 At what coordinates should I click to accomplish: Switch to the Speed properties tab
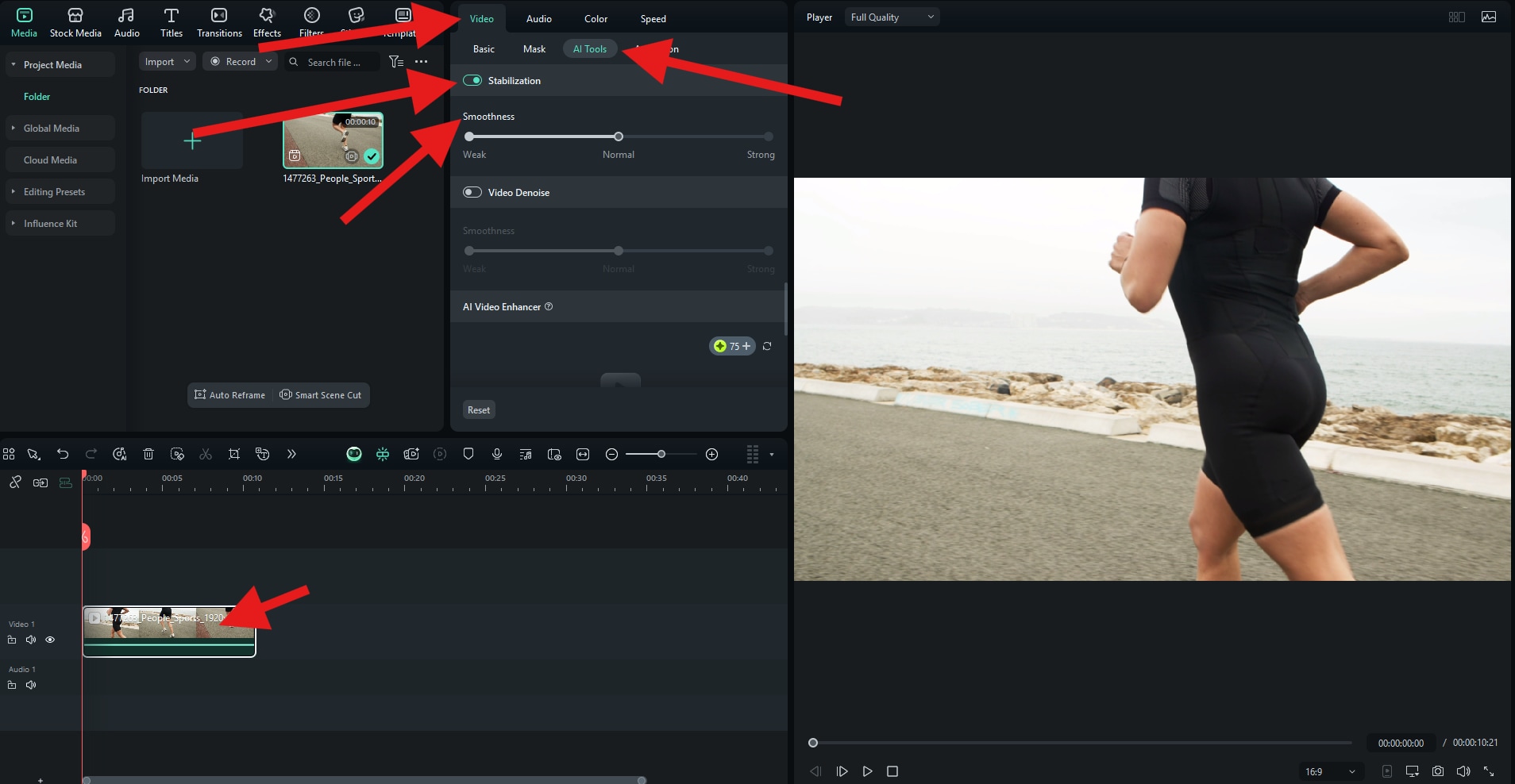pos(653,18)
